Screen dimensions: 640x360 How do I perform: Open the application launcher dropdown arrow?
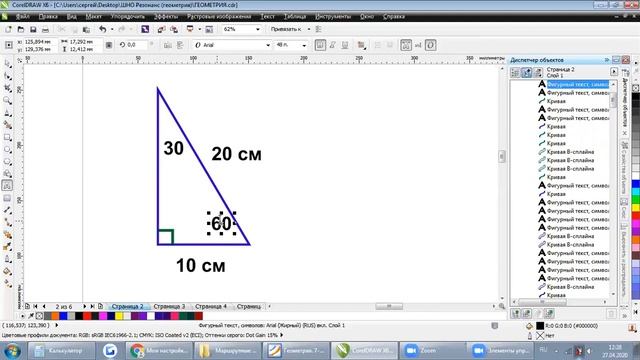[x=199, y=29]
